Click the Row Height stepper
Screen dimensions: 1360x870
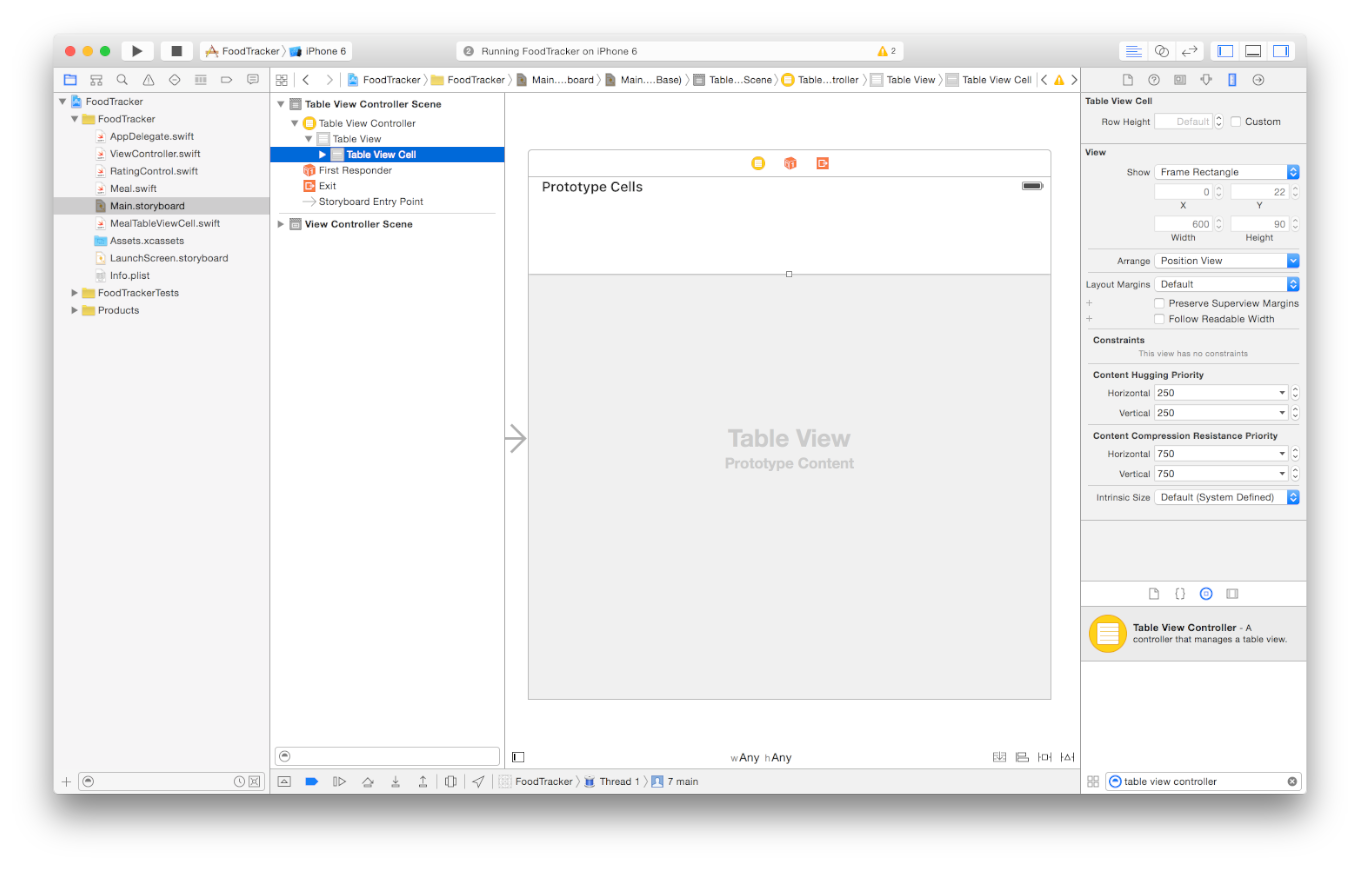[1219, 122]
